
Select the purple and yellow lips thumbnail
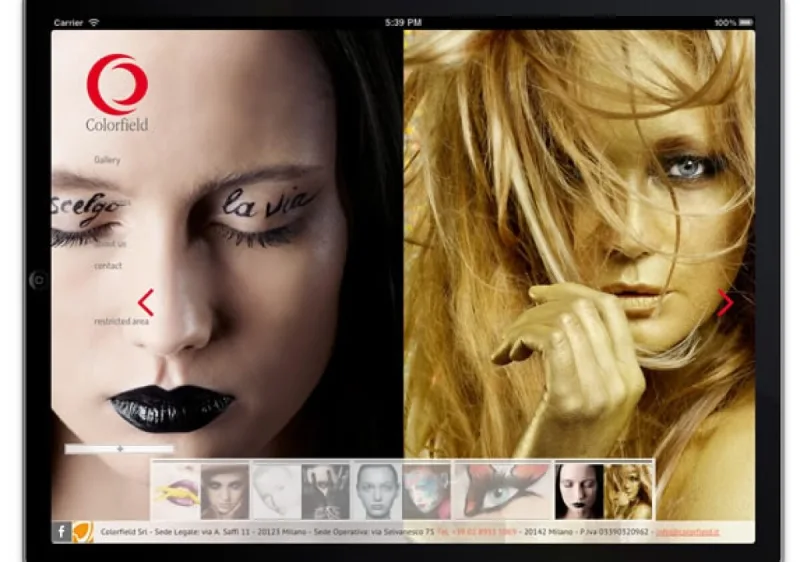pyautogui.click(x=176, y=491)
